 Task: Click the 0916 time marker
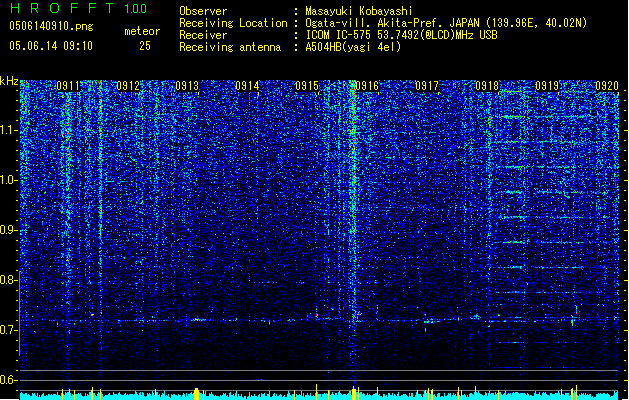[x=367, y=86]
